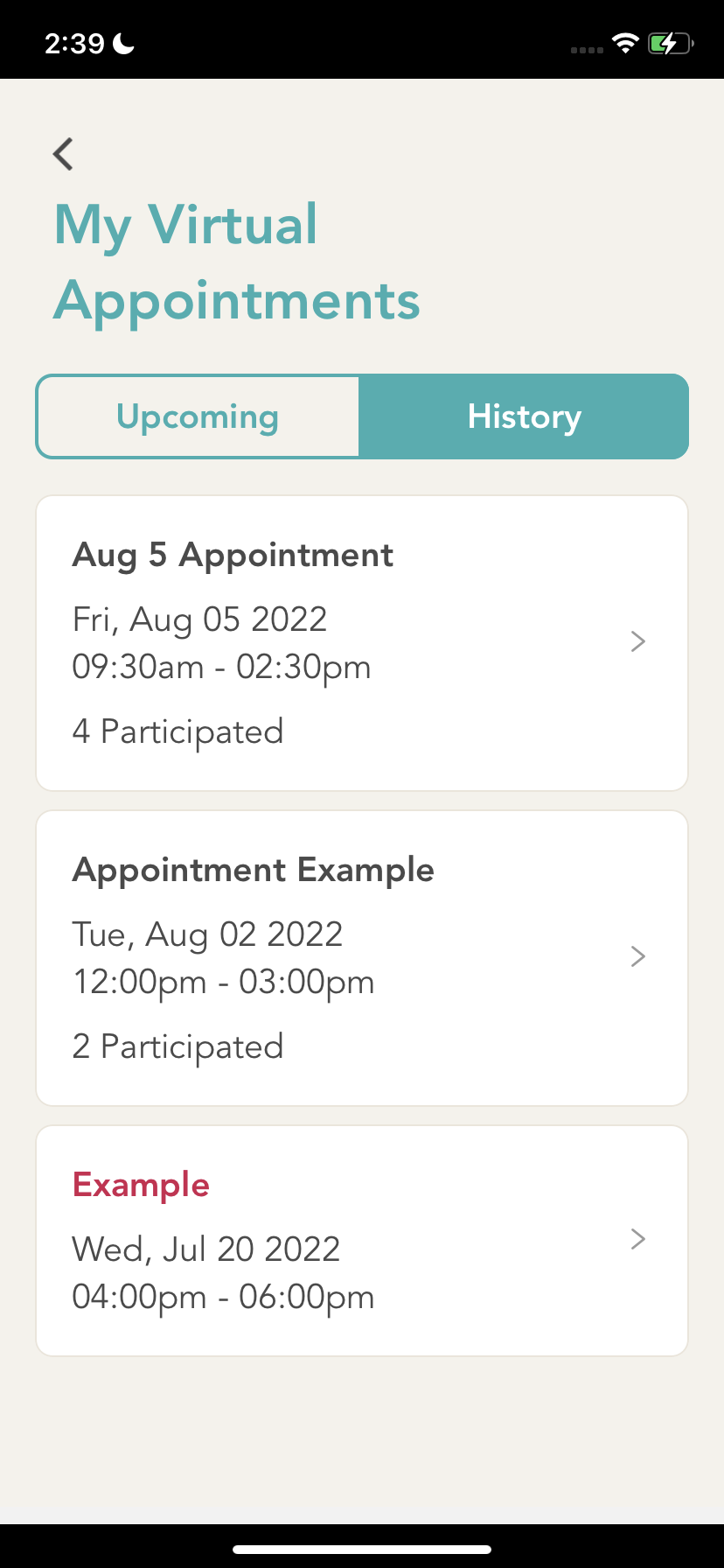Click the charging battery icon

[x=670, y=43]
